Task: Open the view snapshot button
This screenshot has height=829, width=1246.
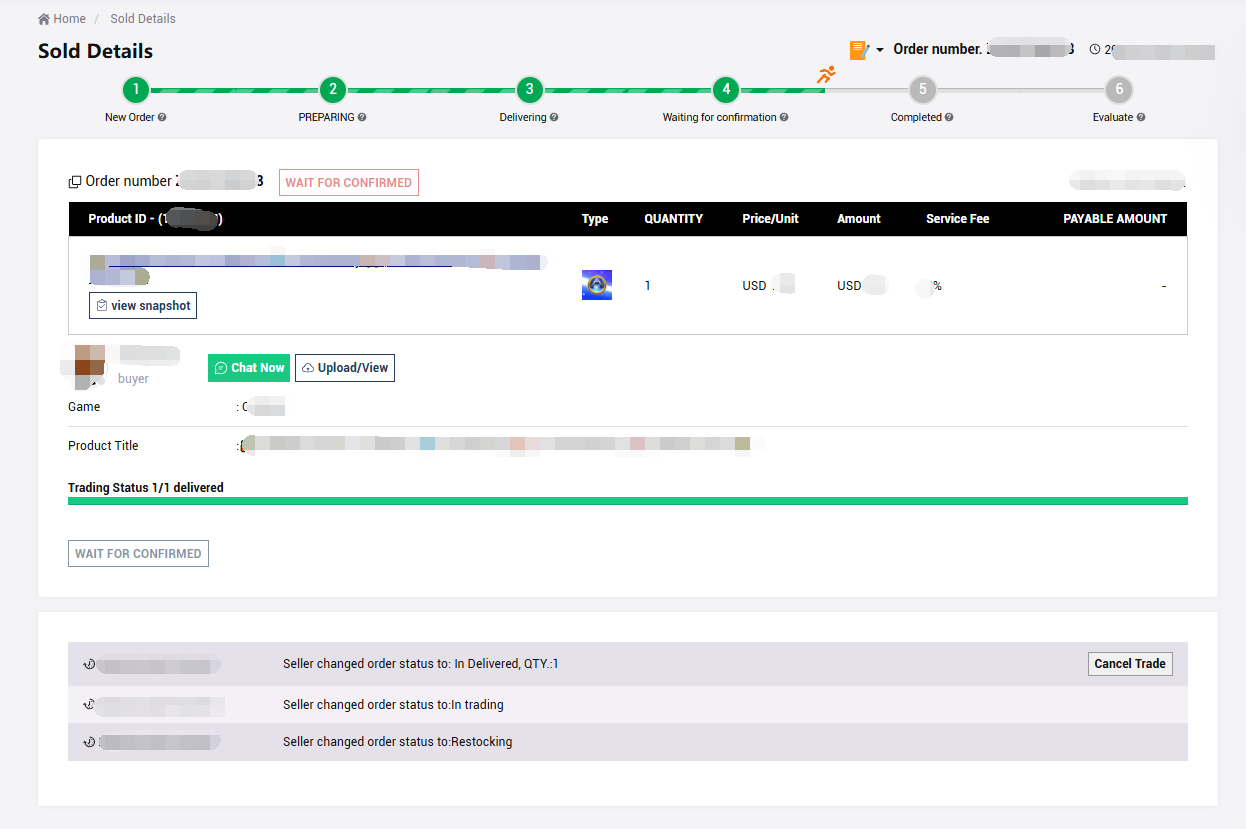Action: [x=143, y=306]
